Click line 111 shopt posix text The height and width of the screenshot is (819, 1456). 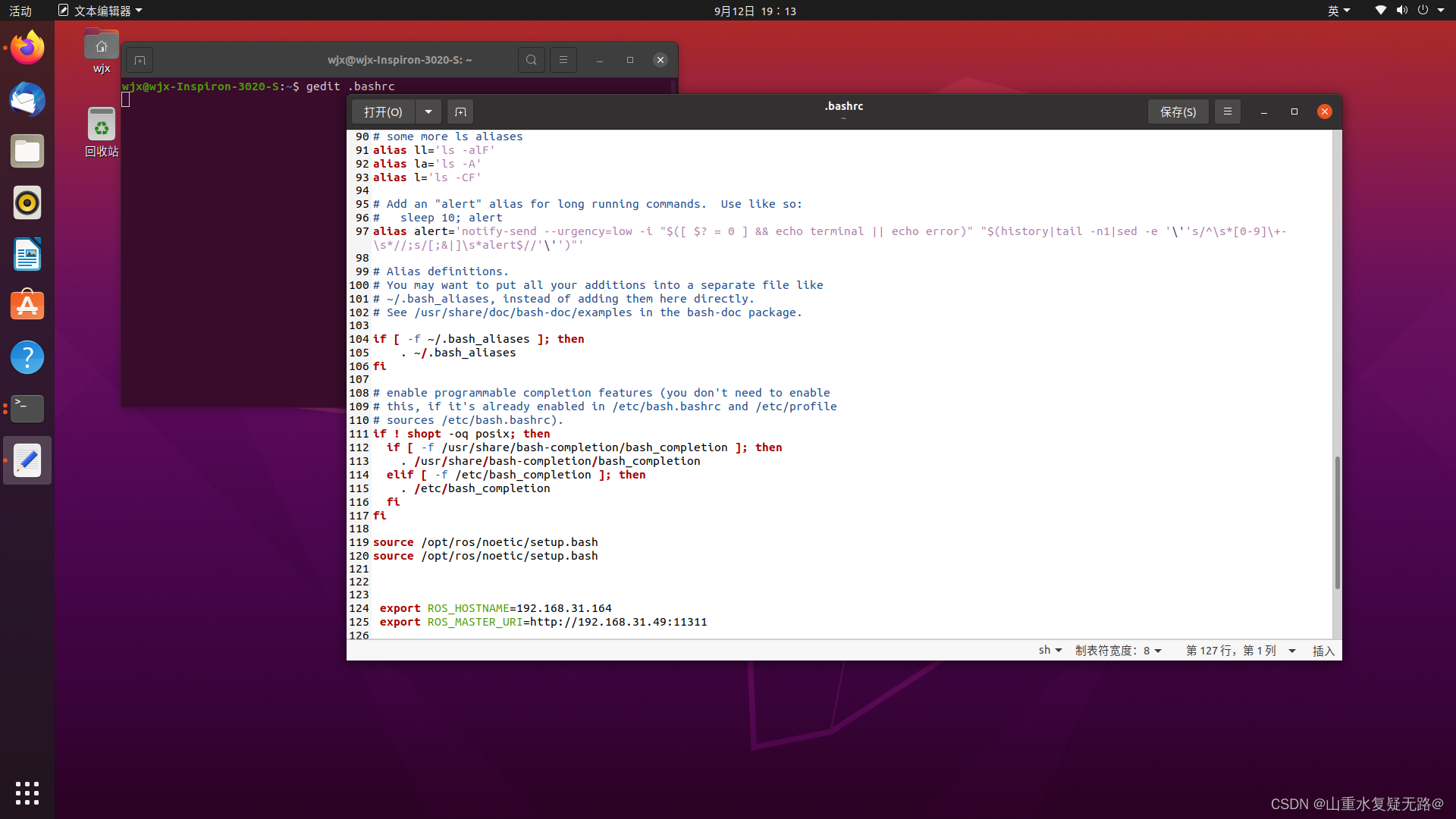pos(462,434)
